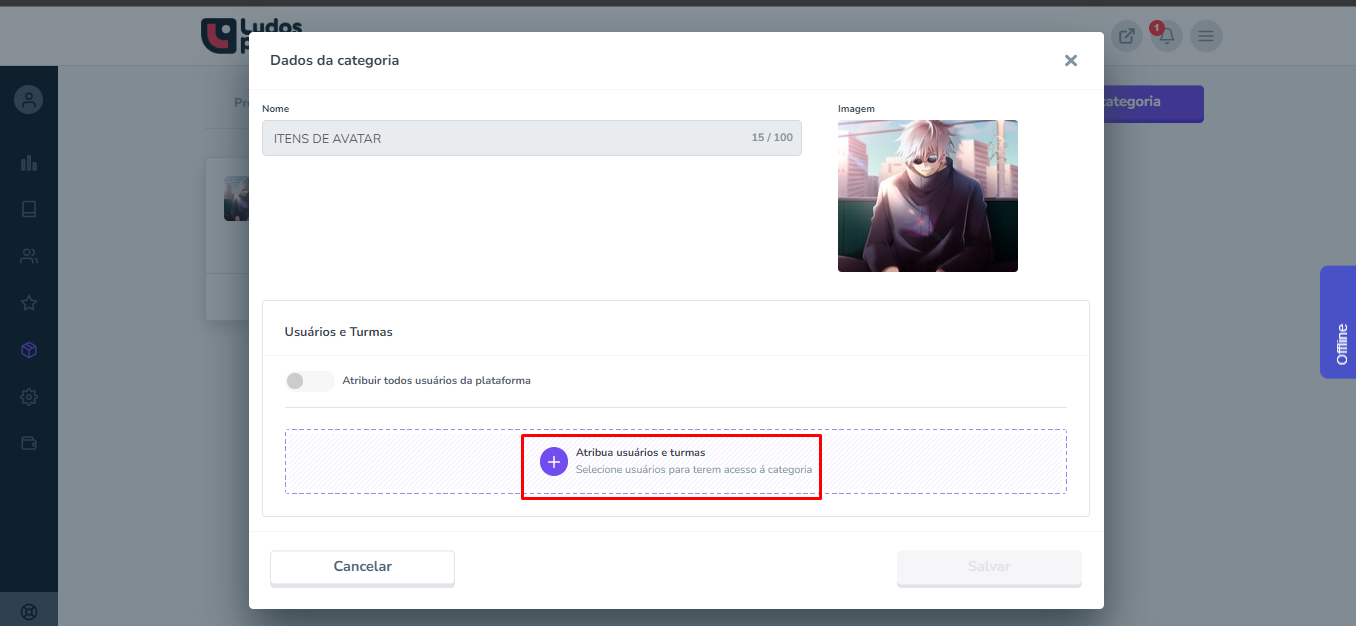Click the external link icon in header

pos(1127,37)
